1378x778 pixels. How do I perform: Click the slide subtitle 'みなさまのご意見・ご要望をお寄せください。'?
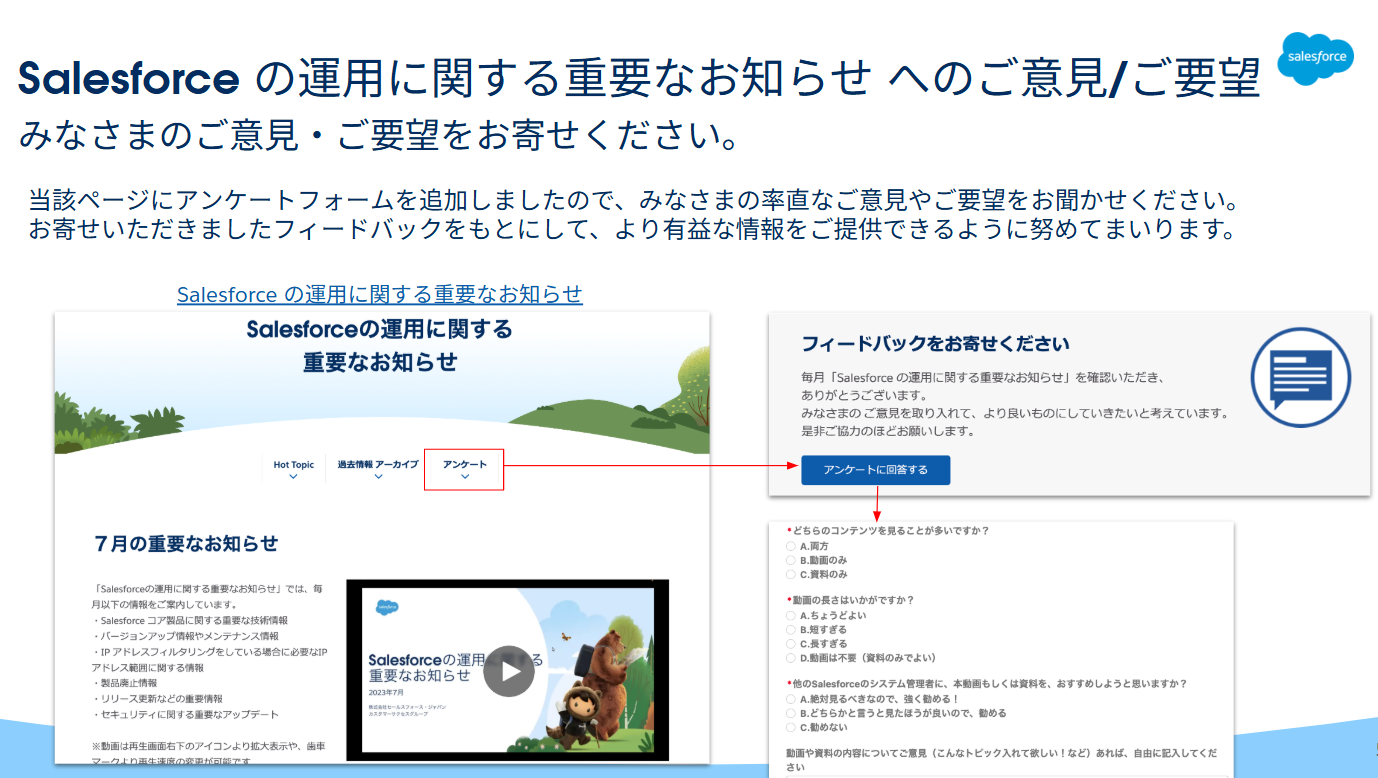[380, 135]
